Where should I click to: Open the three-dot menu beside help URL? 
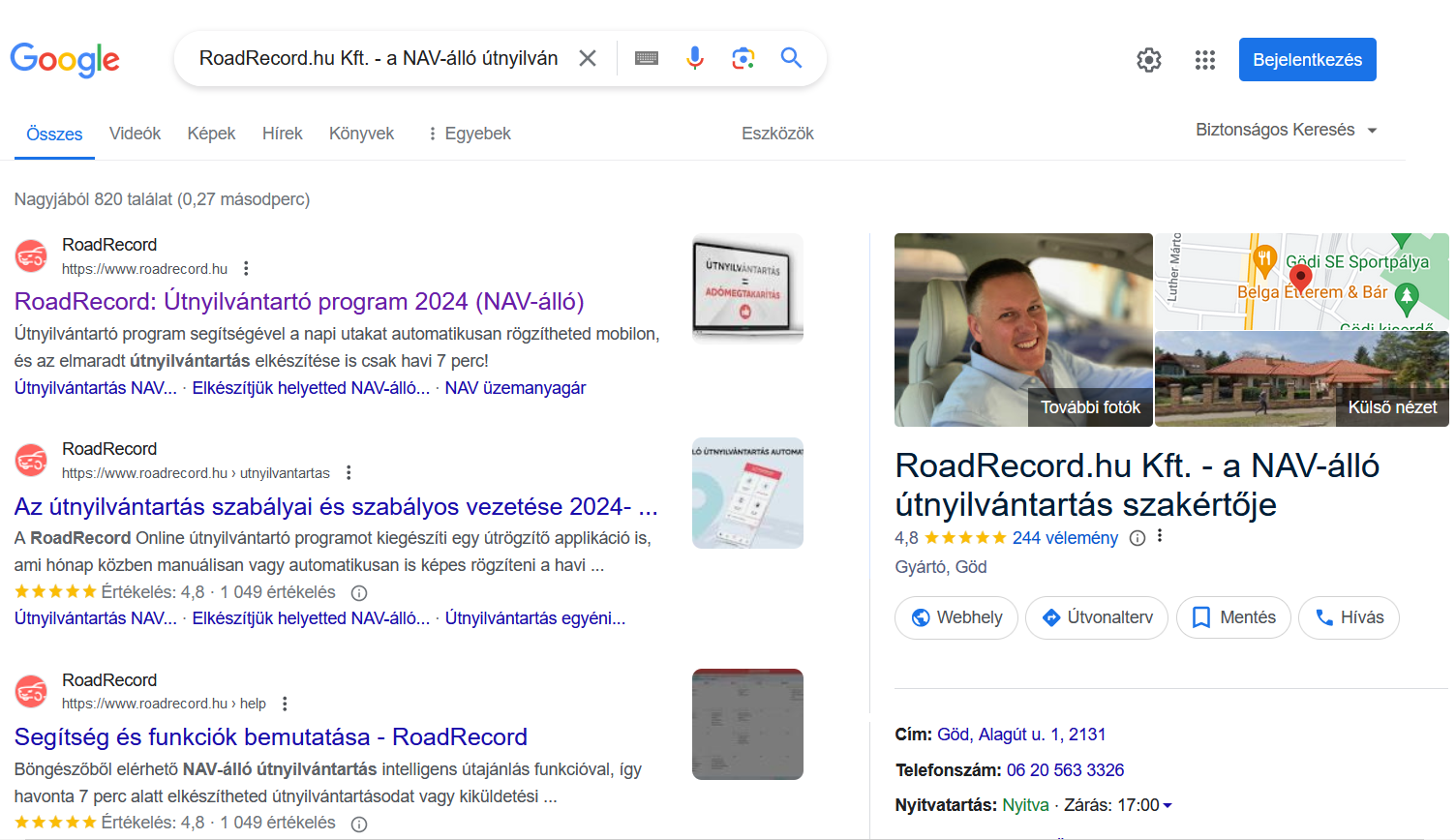point(285,704)
